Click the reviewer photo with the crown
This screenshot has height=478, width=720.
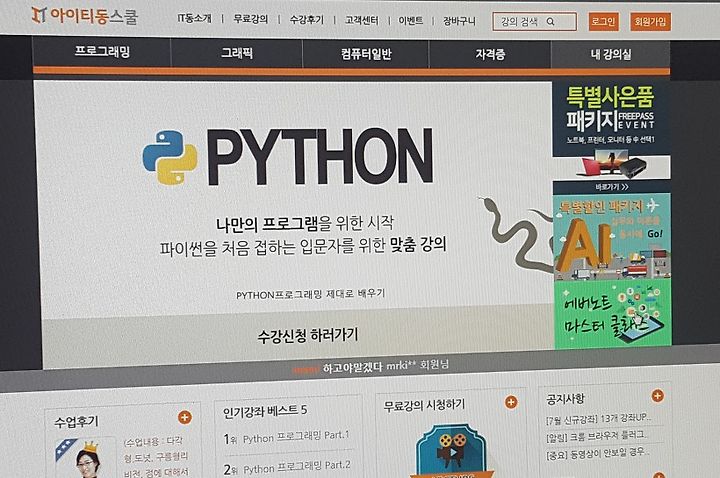85,458
